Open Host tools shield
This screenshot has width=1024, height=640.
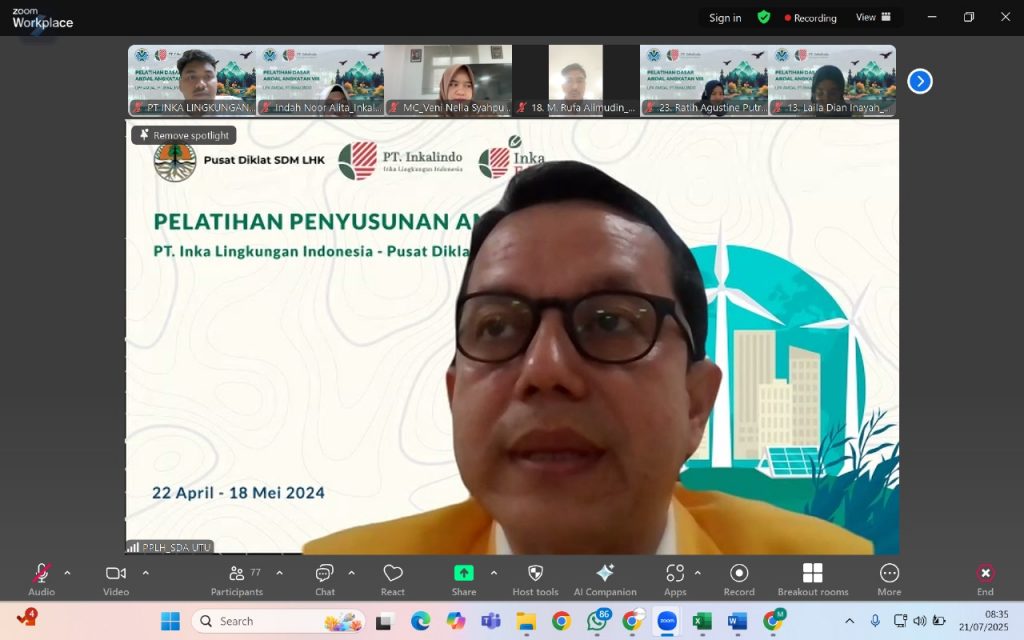pyautogui.click(x=536, y=579)
